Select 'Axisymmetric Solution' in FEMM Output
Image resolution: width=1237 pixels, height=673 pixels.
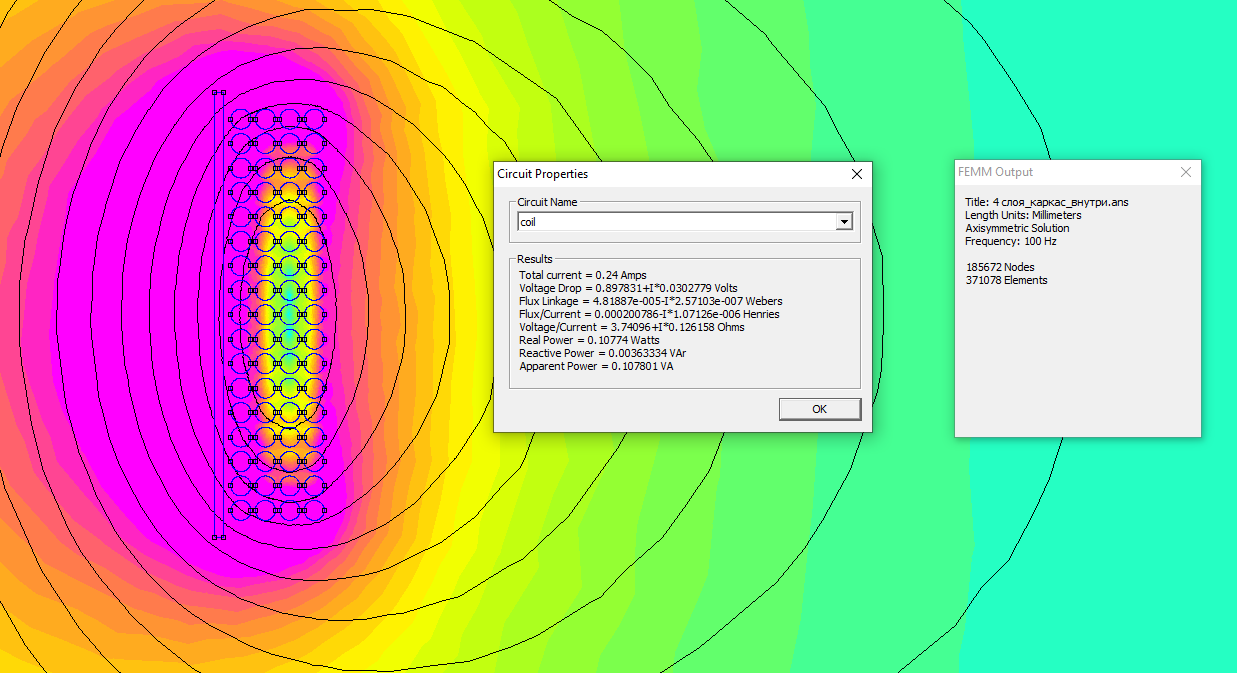[1017, 228]
